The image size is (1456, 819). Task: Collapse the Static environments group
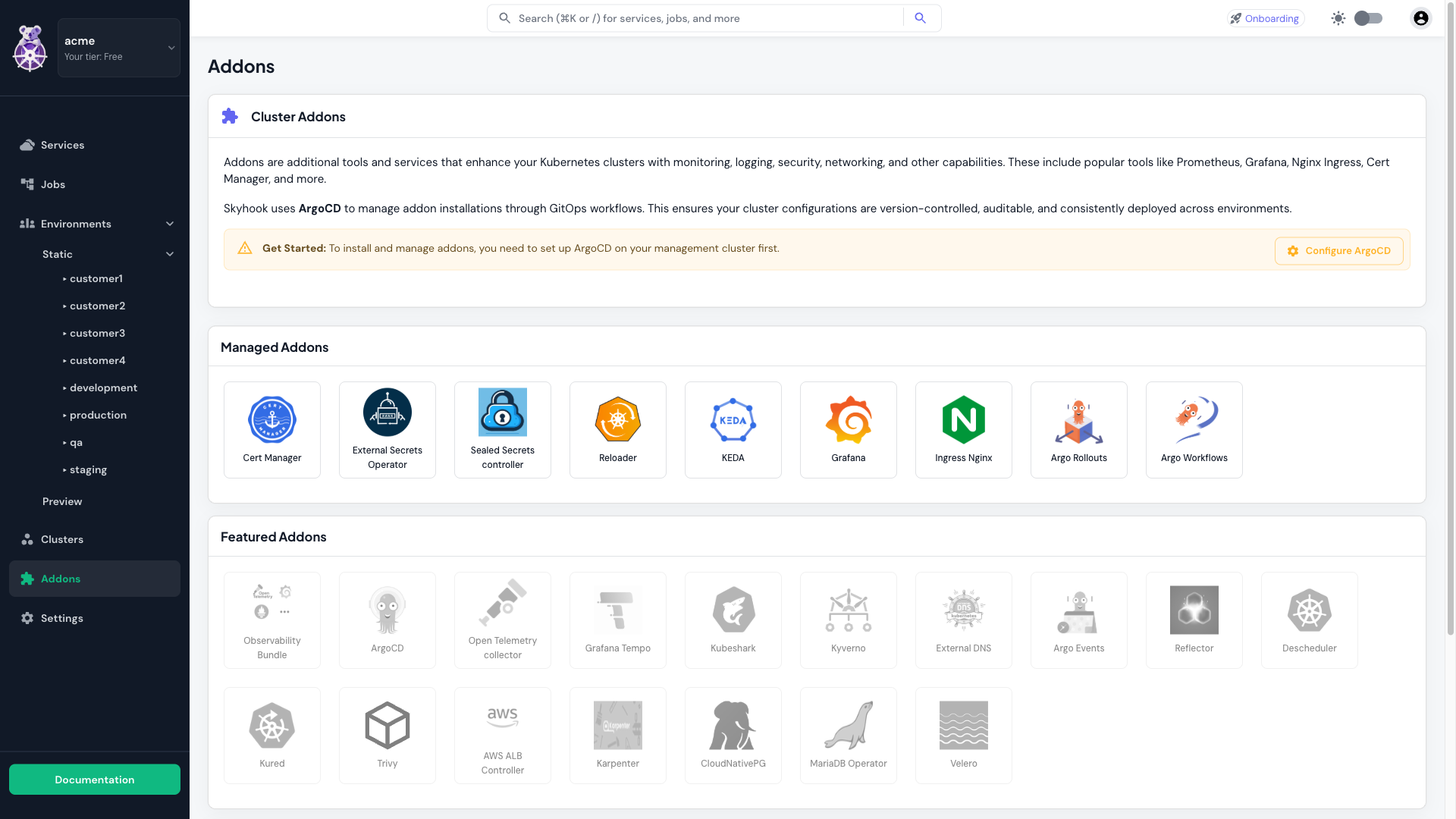coord(170,254)
